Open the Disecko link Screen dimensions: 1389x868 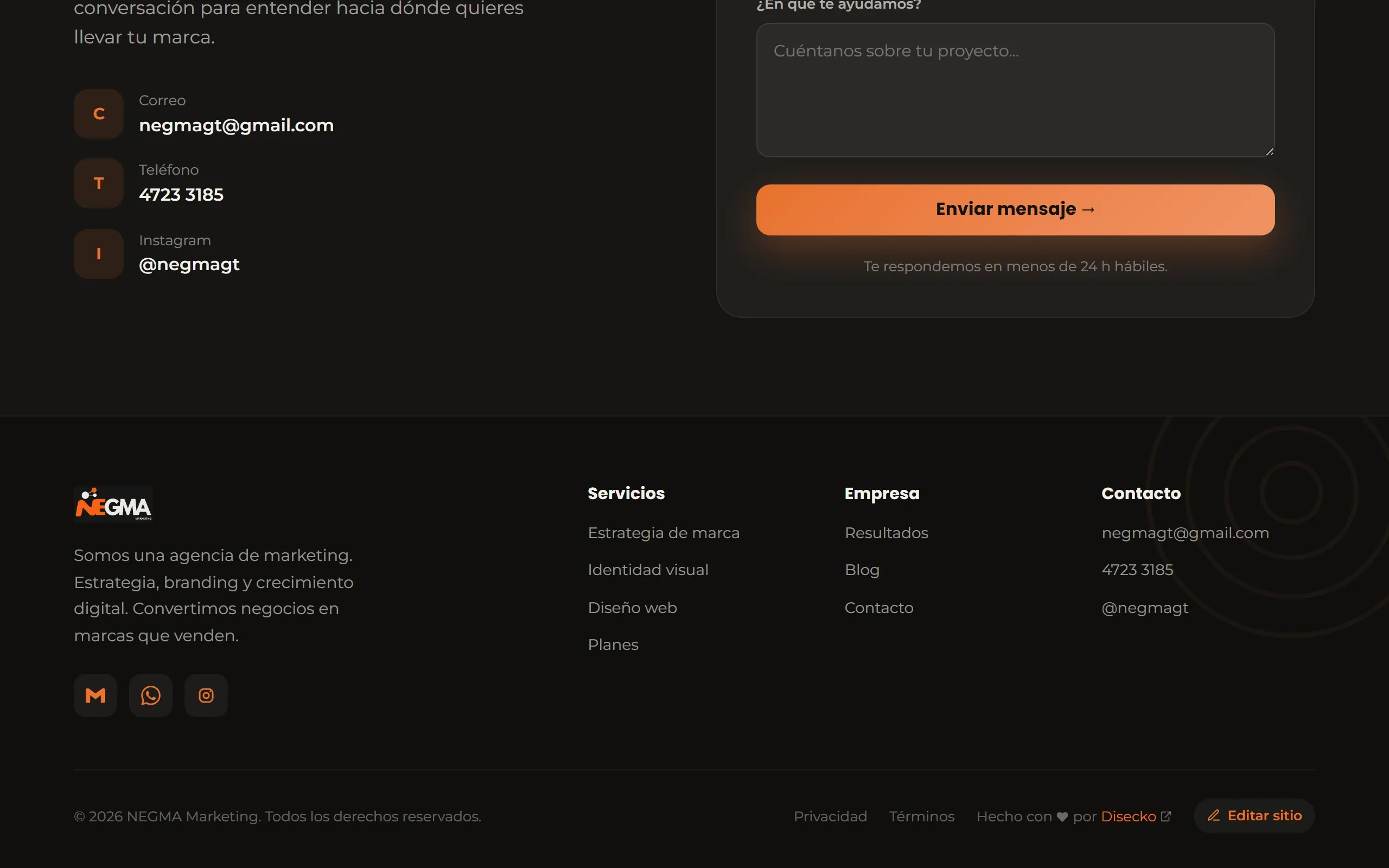click(x=1129, y=816)
